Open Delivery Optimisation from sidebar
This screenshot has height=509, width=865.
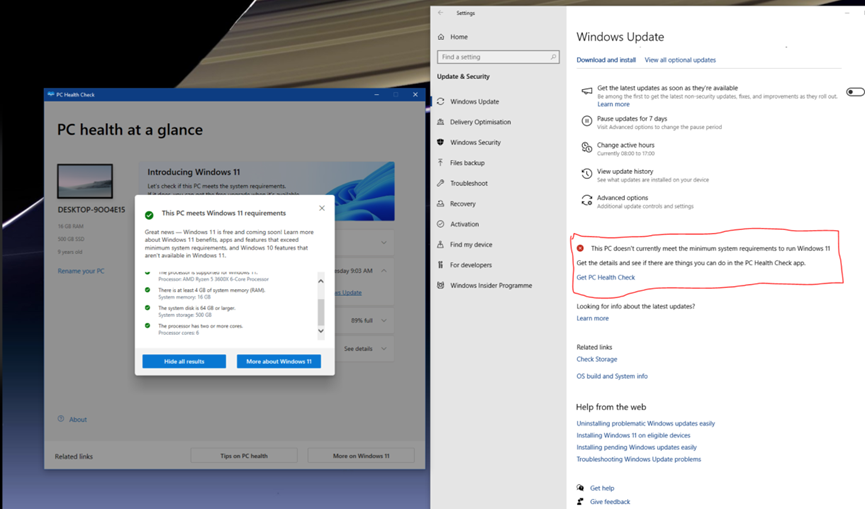coord(480,122)
